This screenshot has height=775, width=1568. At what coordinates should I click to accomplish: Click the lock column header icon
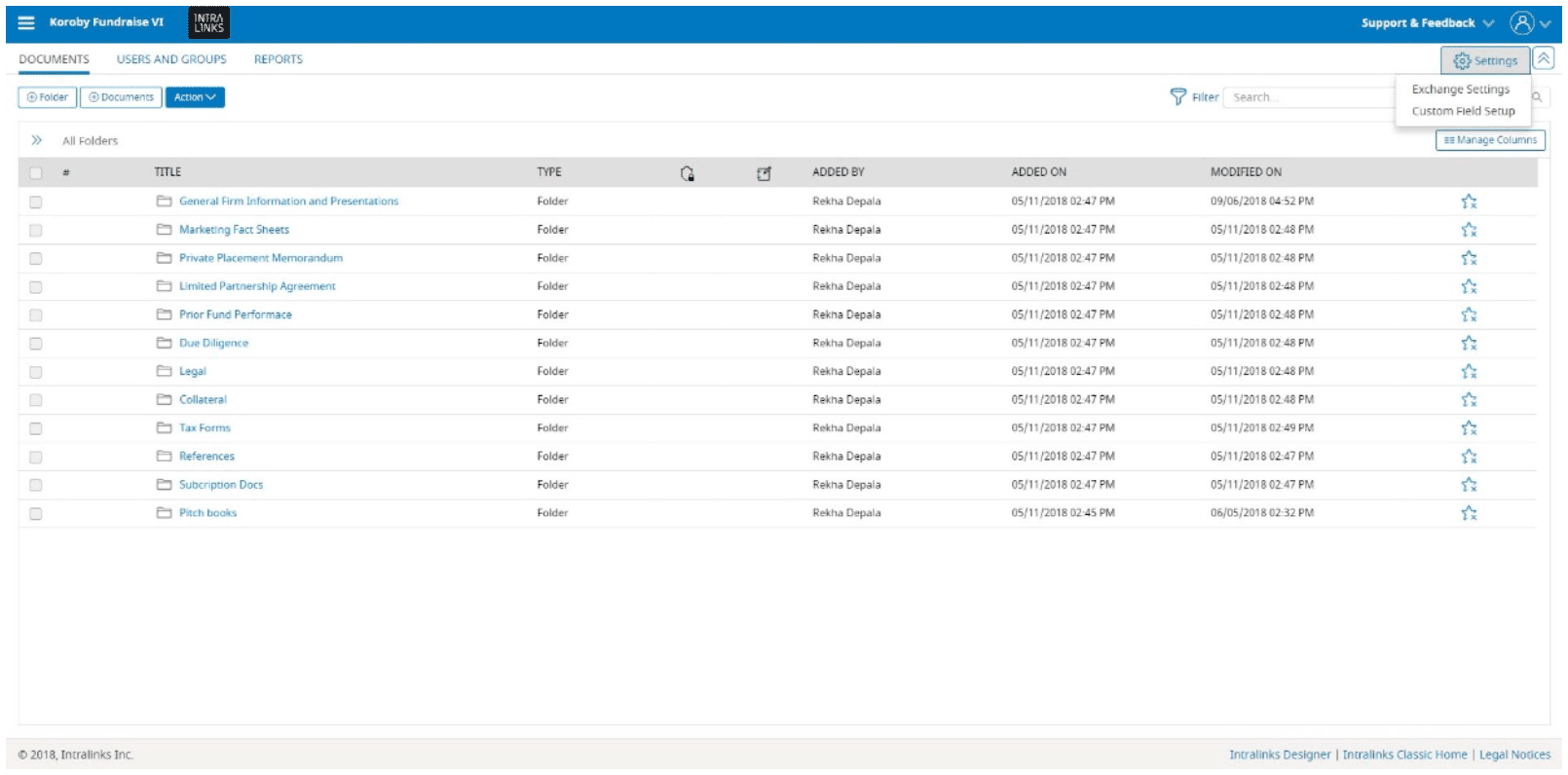click(688, 173)
